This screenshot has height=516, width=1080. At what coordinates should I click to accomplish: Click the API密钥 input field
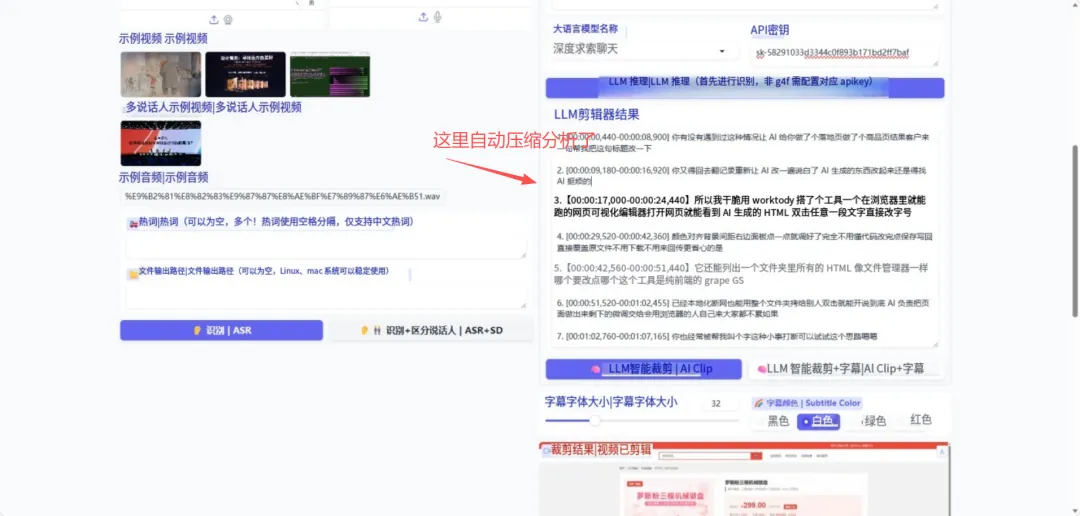click(844, 53)
